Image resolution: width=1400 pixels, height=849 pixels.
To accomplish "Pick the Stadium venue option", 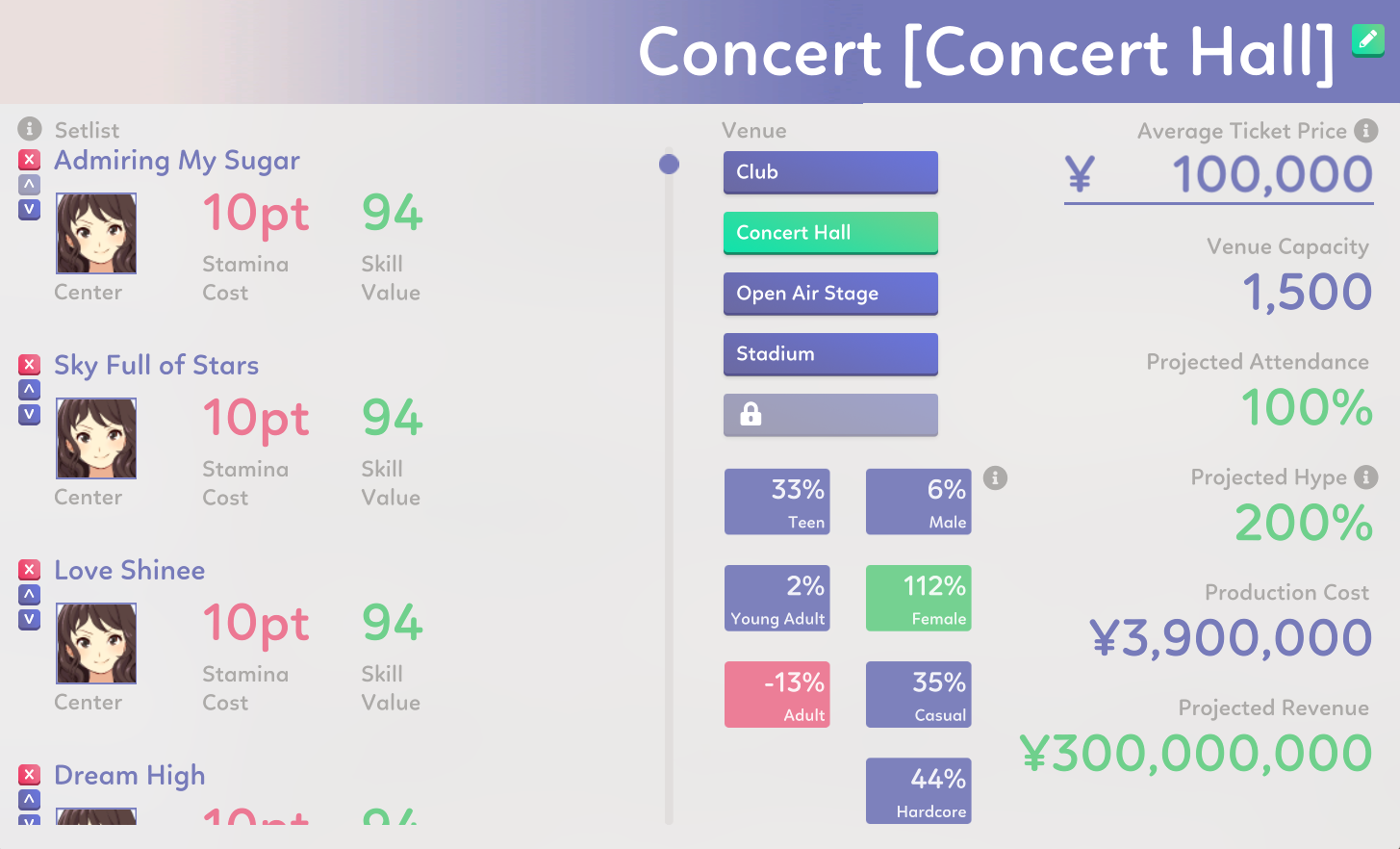I will point(830,354).
